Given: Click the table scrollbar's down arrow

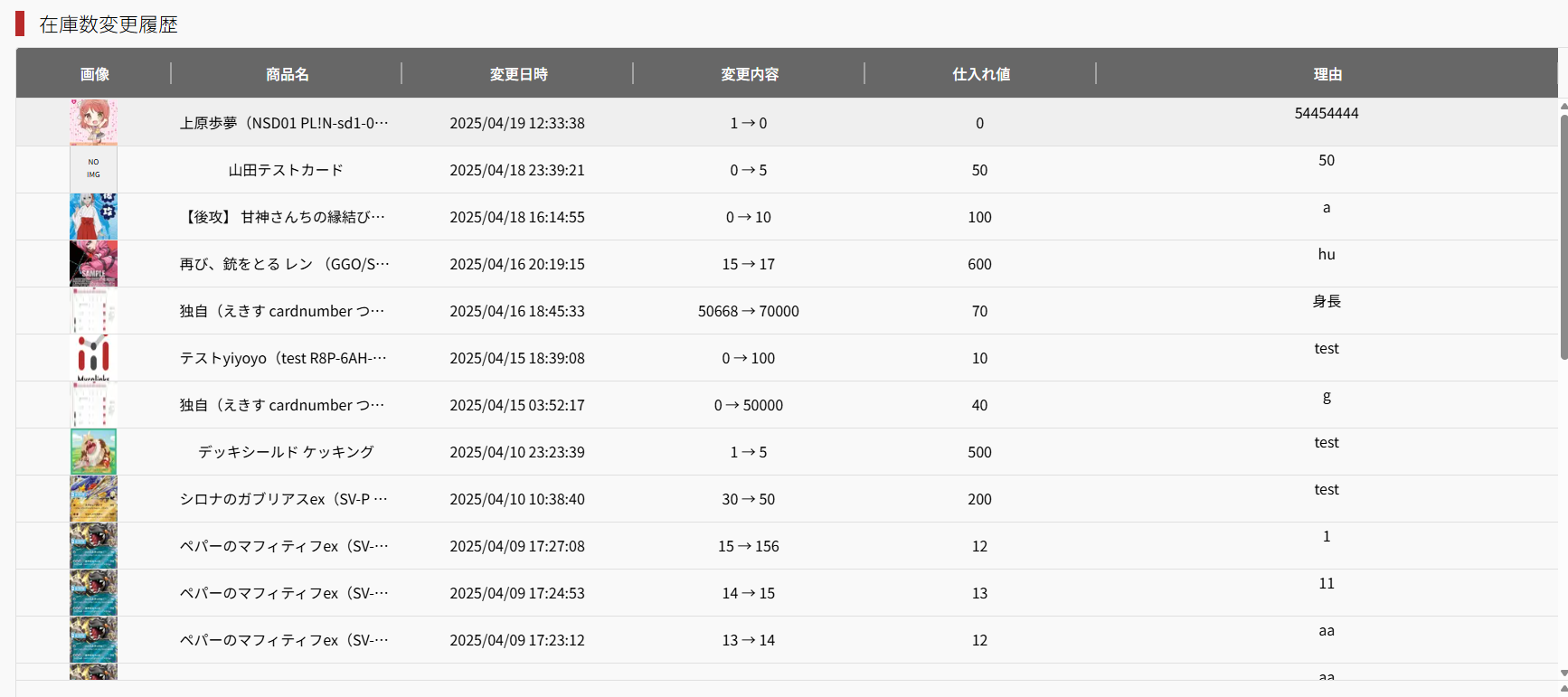Looking at the screenshot, I should (x=1563, y=673).
